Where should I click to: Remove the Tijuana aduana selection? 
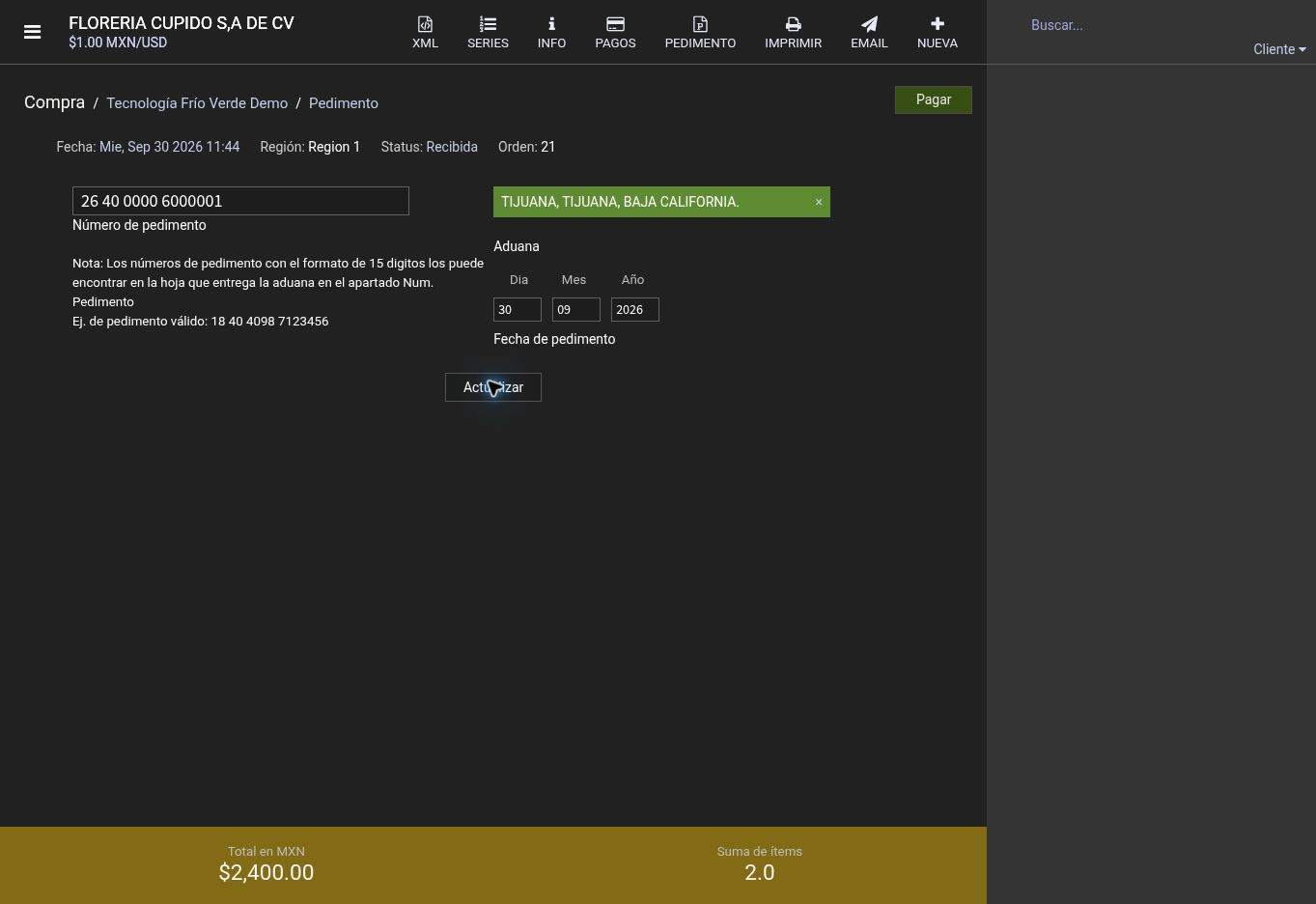819,202
